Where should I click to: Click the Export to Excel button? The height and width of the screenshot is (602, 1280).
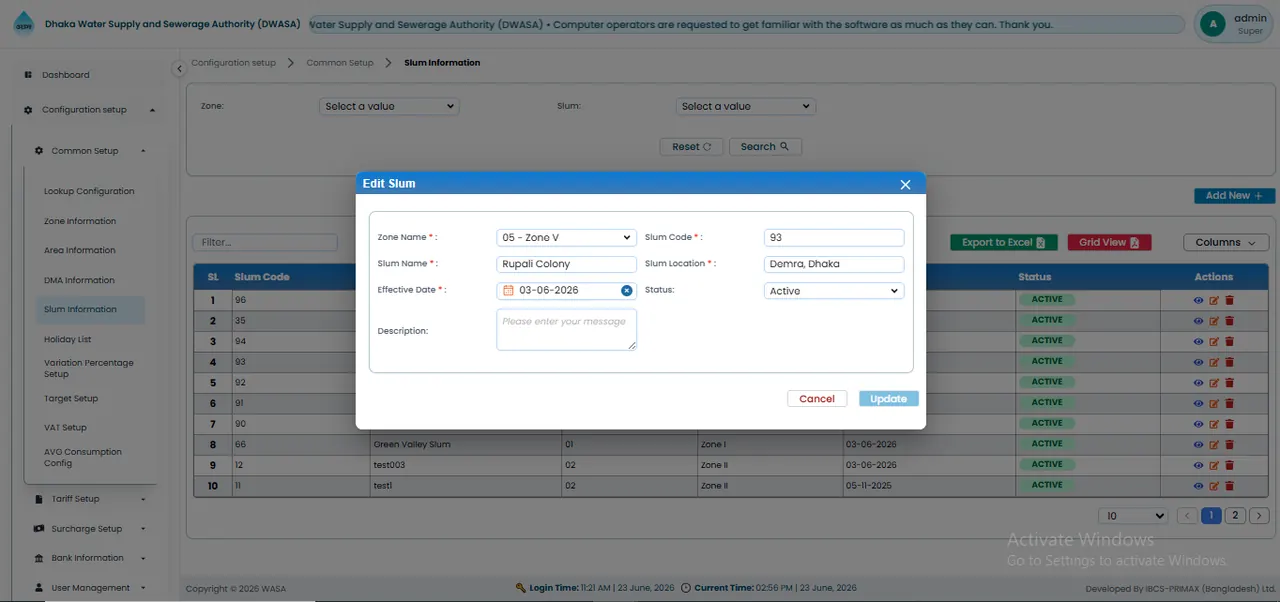click(1003, 242)
